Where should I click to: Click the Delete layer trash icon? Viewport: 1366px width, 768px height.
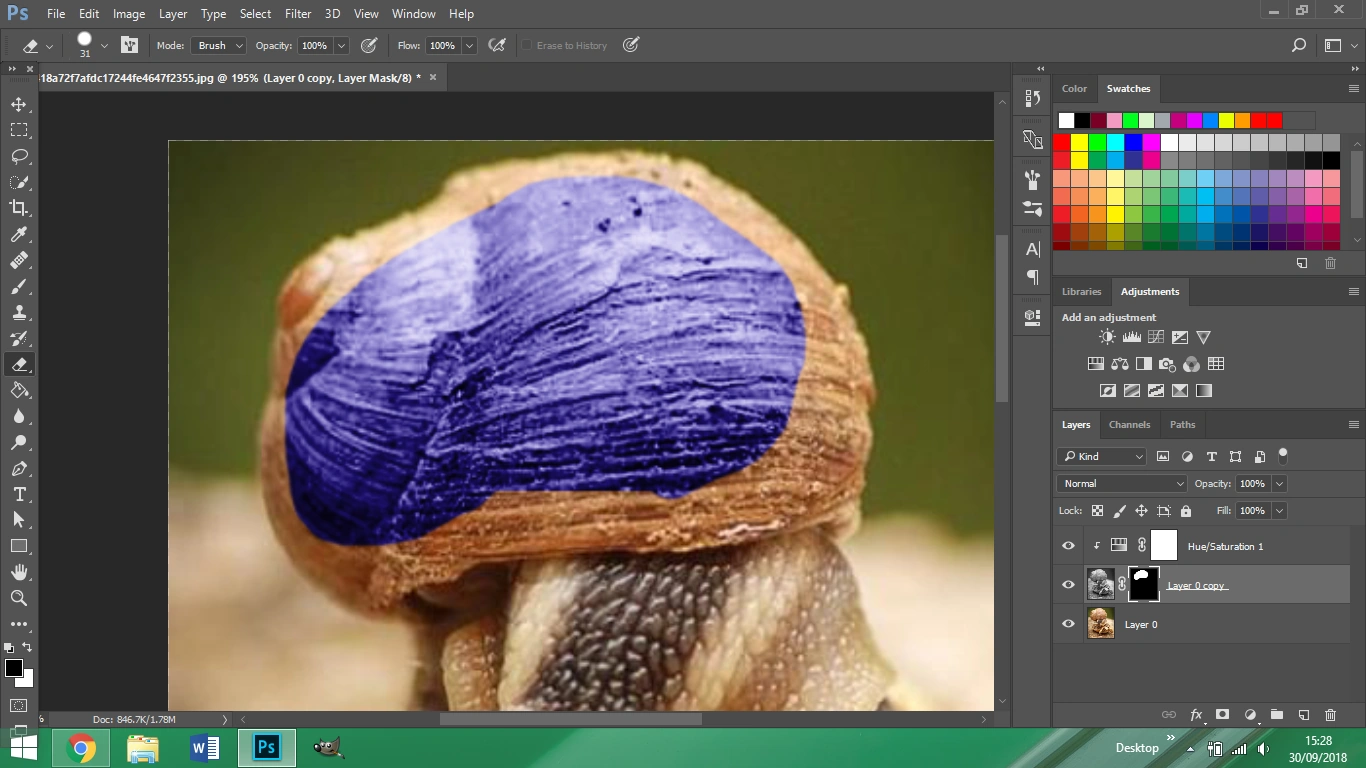point(1330,715)
